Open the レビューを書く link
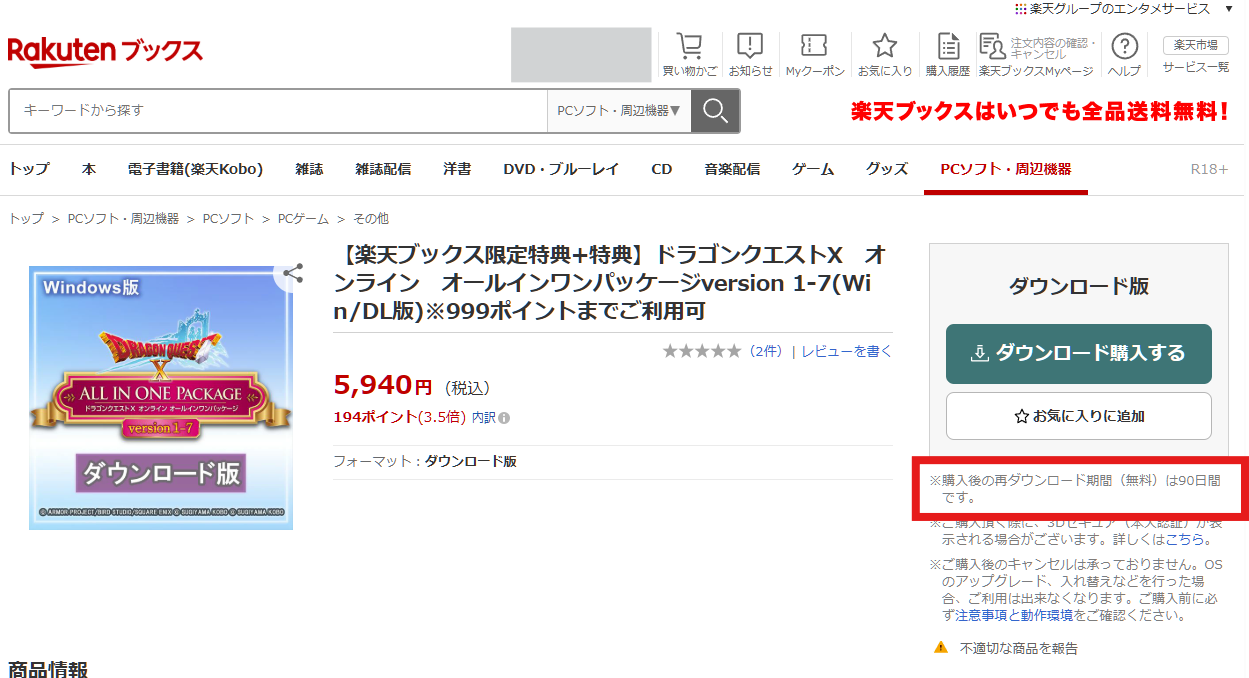 (847, 351)
